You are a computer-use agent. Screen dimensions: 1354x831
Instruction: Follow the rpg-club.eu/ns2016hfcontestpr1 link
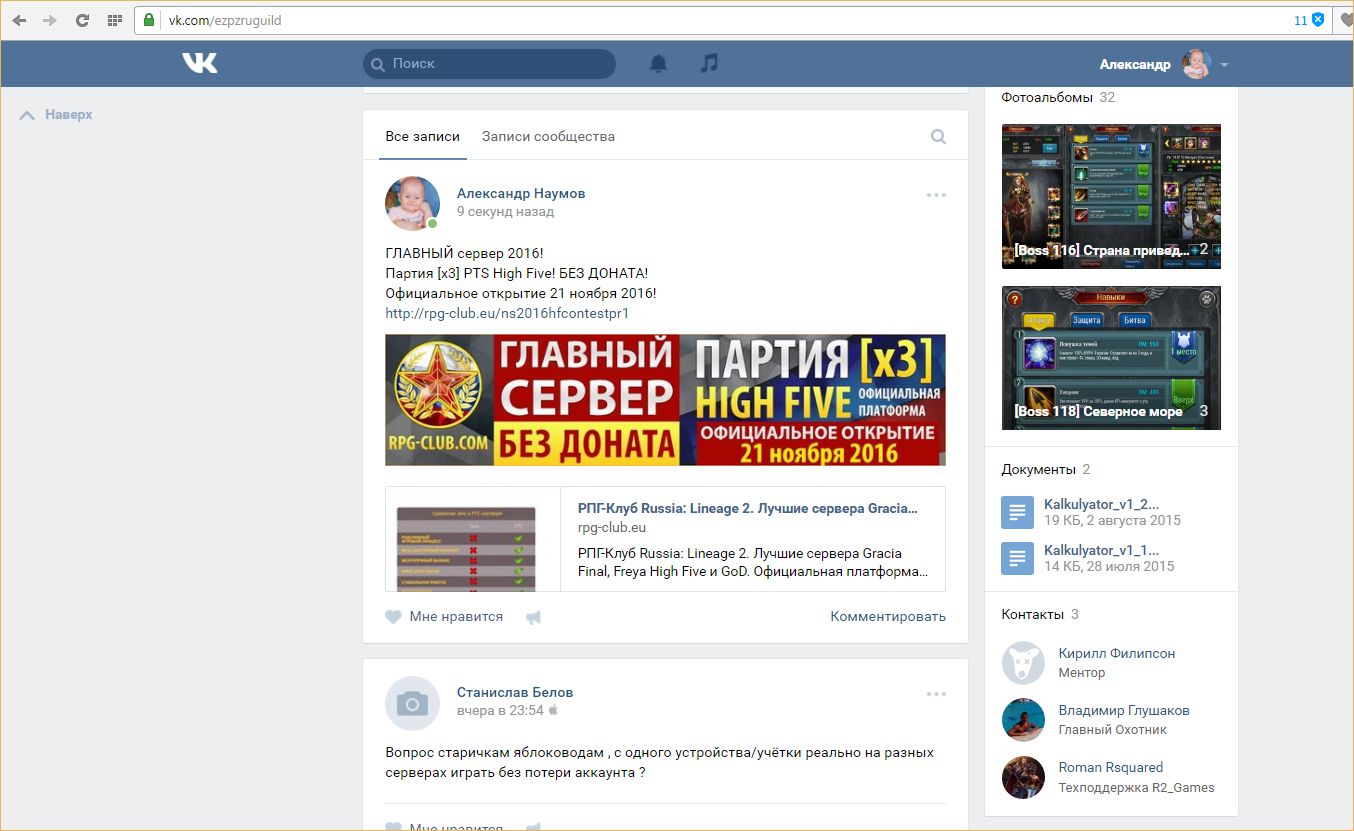pyautogui.click(x=507, y=313)
